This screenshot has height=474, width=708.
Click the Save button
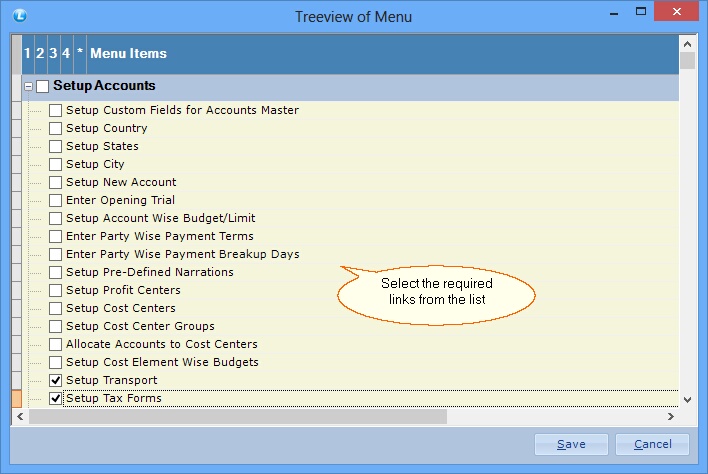click(571, 444)
